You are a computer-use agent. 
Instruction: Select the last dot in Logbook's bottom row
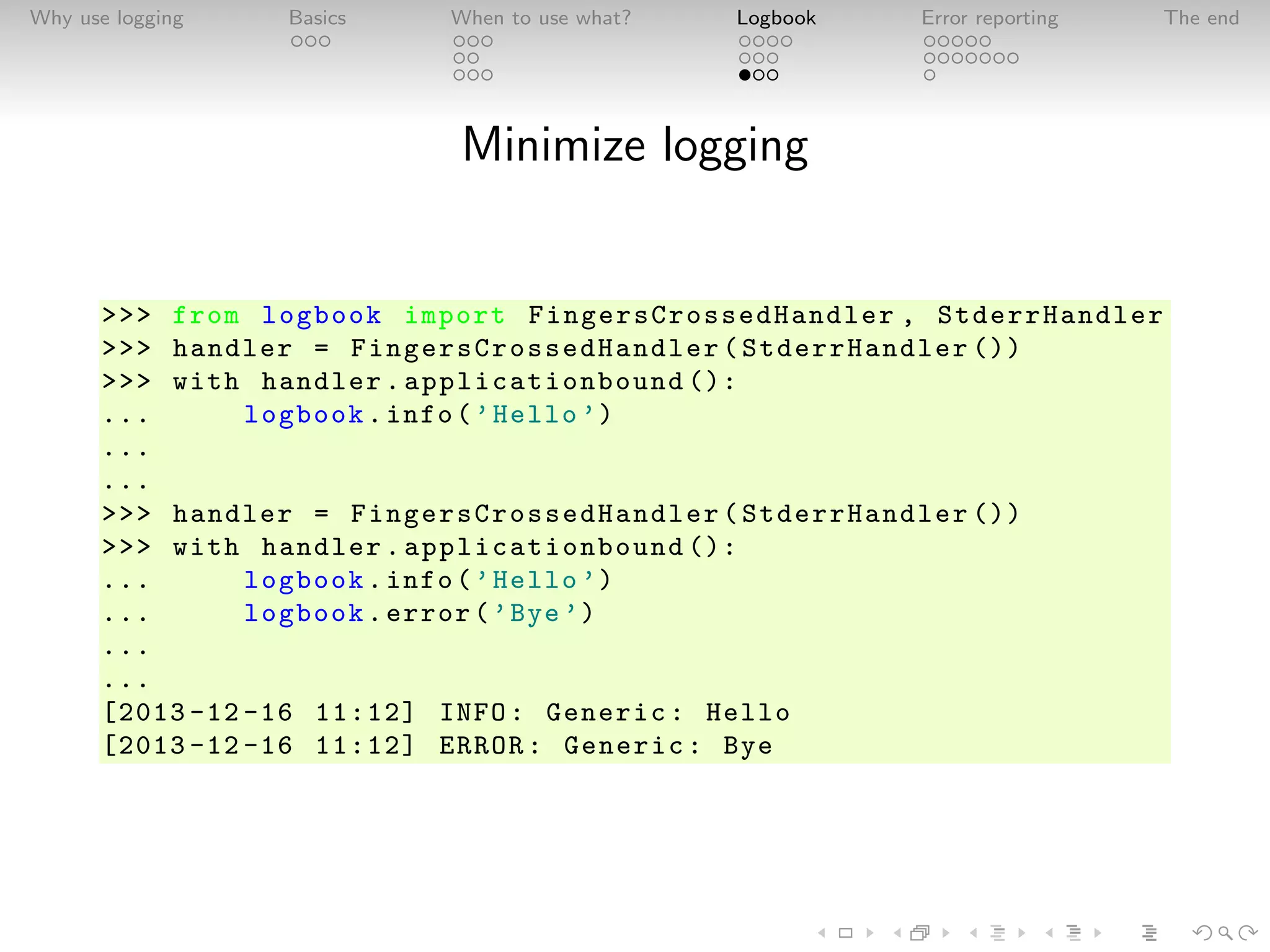pyautogui.click(x=773, y=75)
